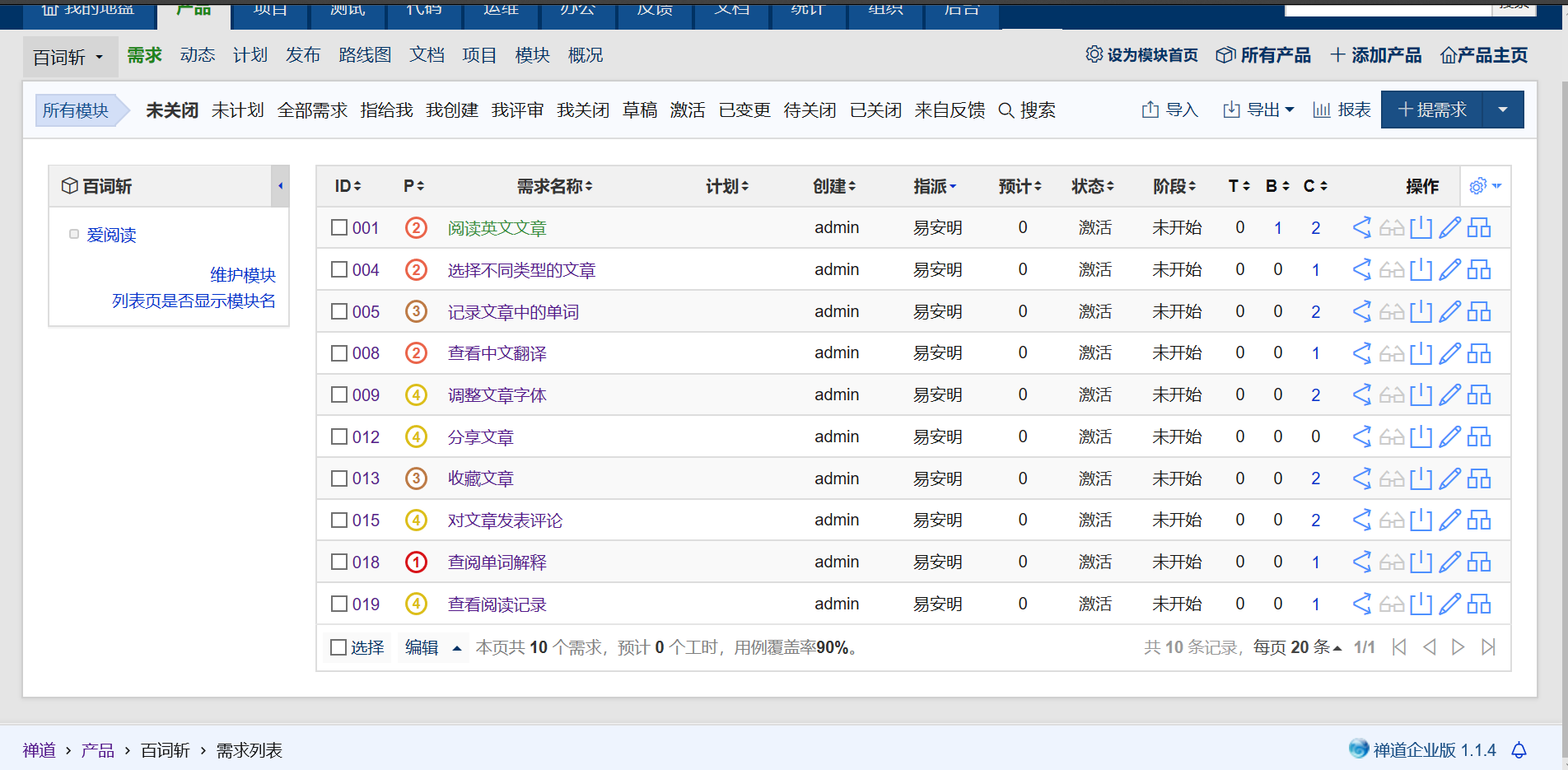
Task: Click the review glasses icon for story 009
Action: [1392, 396]
